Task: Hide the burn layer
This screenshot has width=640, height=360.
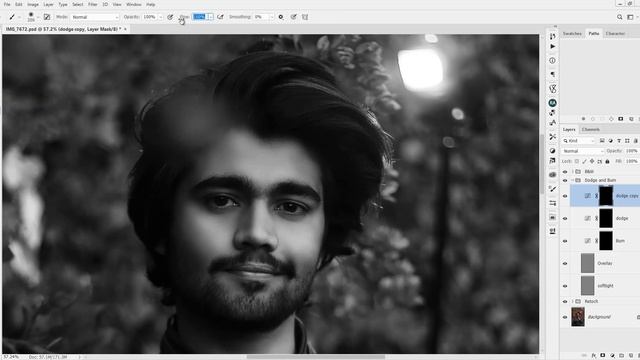Action: pyautogui.click(x=565, y=241)
